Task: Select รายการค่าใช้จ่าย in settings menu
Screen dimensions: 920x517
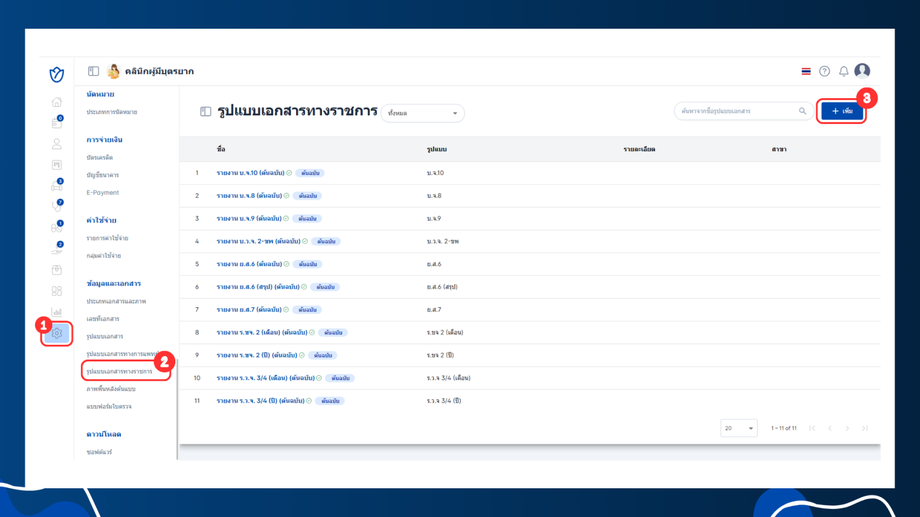Action: [x=107, y=238]
